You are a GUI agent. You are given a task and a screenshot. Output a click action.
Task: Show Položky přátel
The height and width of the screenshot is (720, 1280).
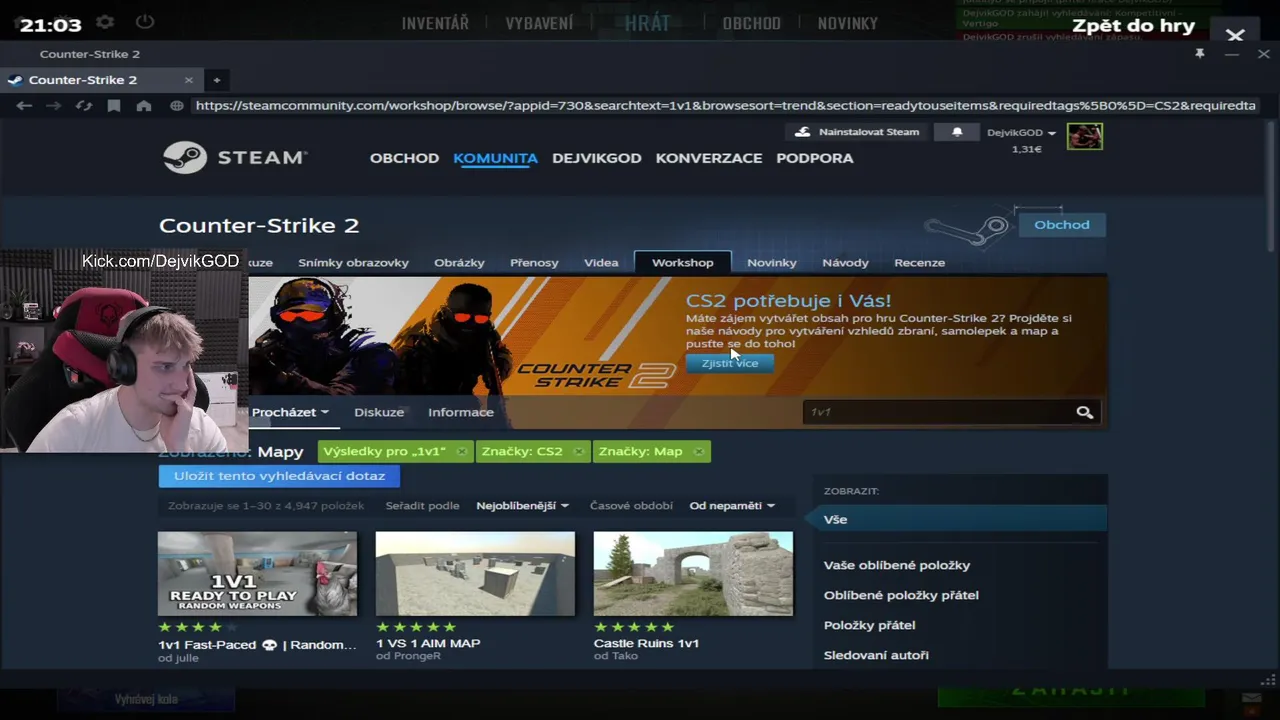click(x=869, y=625)
